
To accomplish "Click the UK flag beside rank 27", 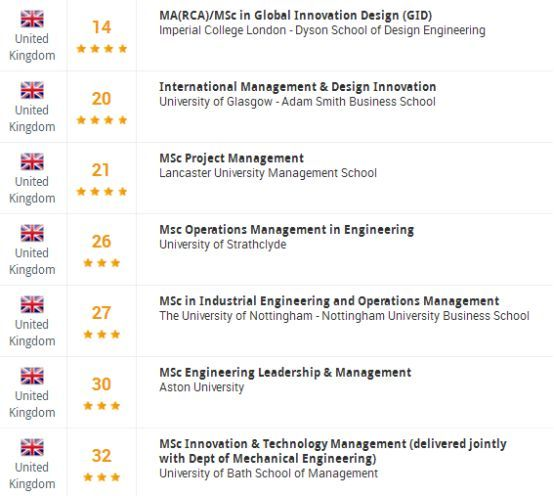I will click(x=32, y=304).
